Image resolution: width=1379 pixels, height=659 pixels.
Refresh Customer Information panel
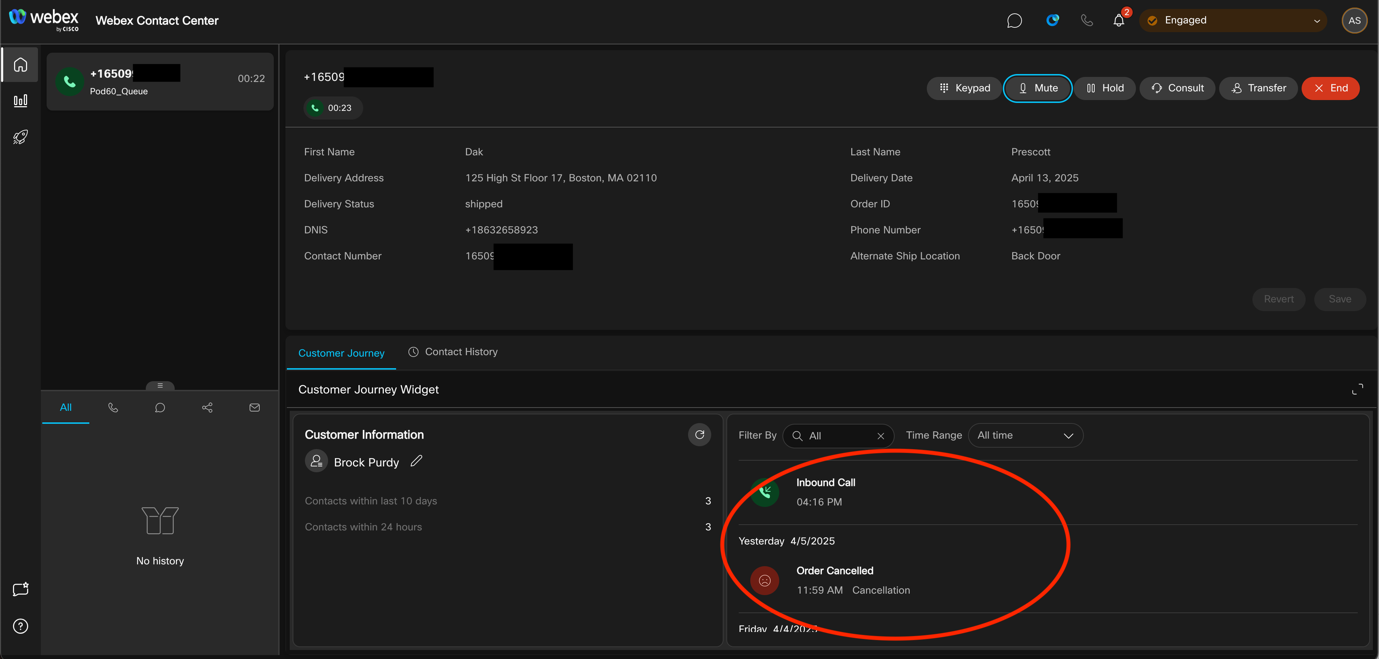(699, 435)
